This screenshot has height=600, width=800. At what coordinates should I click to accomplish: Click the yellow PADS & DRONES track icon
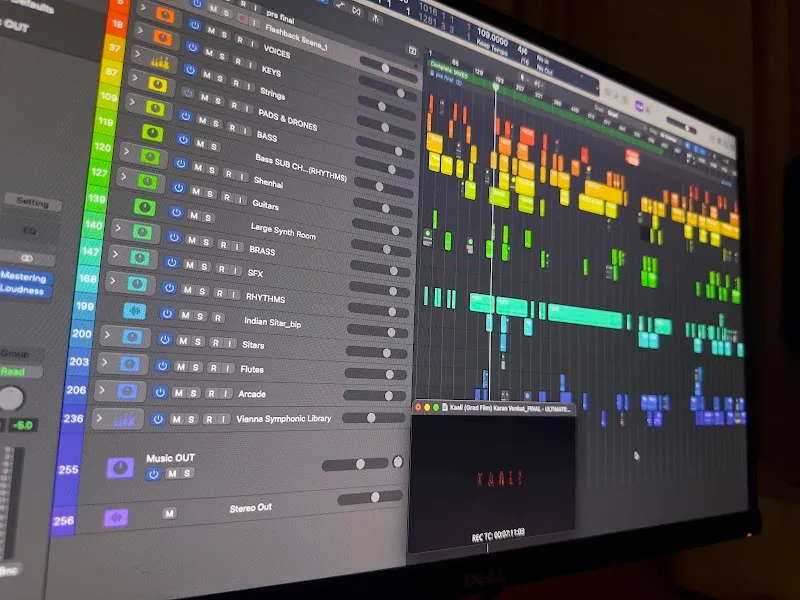(x=158, y=85)
